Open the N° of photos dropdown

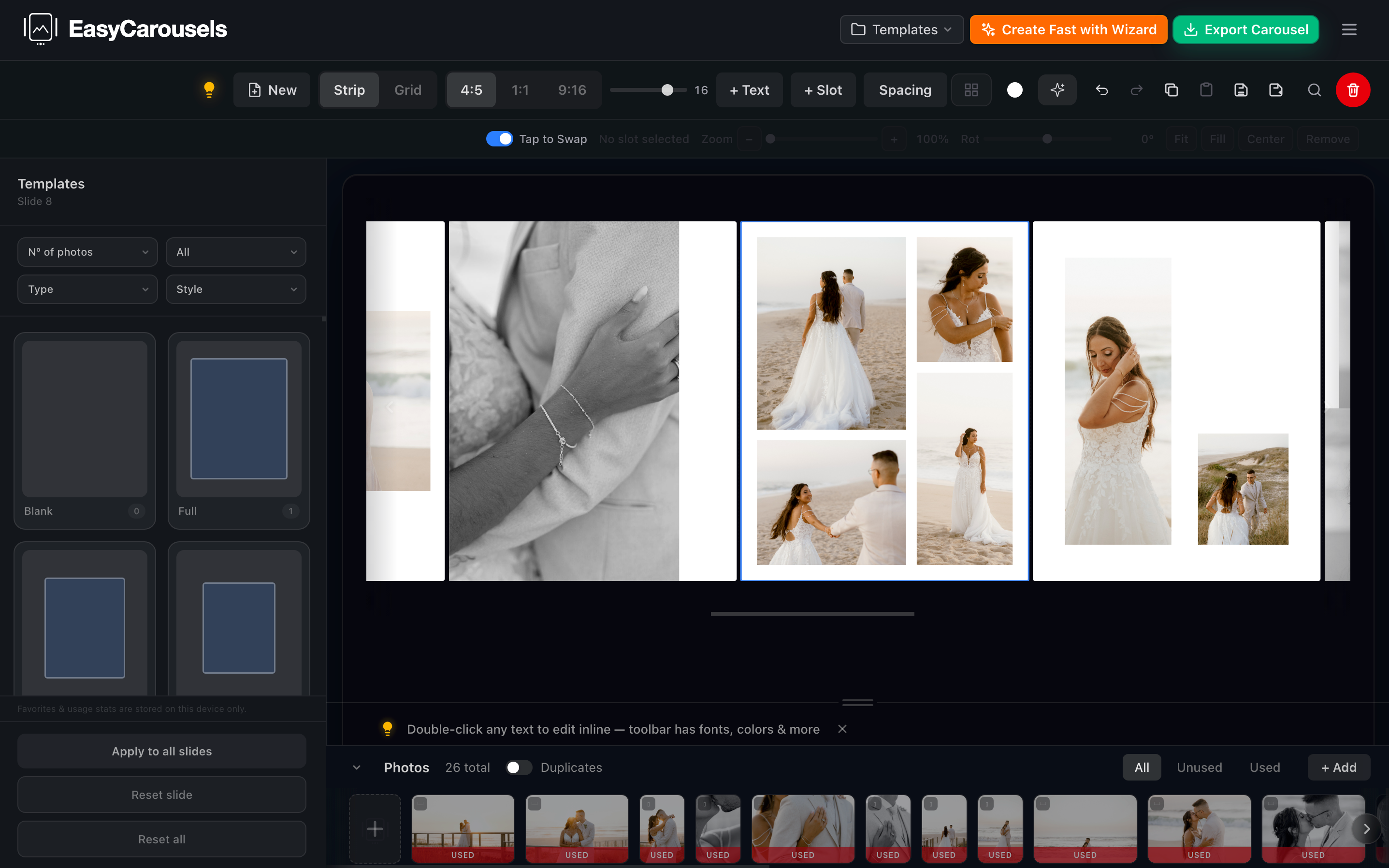[87, 252]
